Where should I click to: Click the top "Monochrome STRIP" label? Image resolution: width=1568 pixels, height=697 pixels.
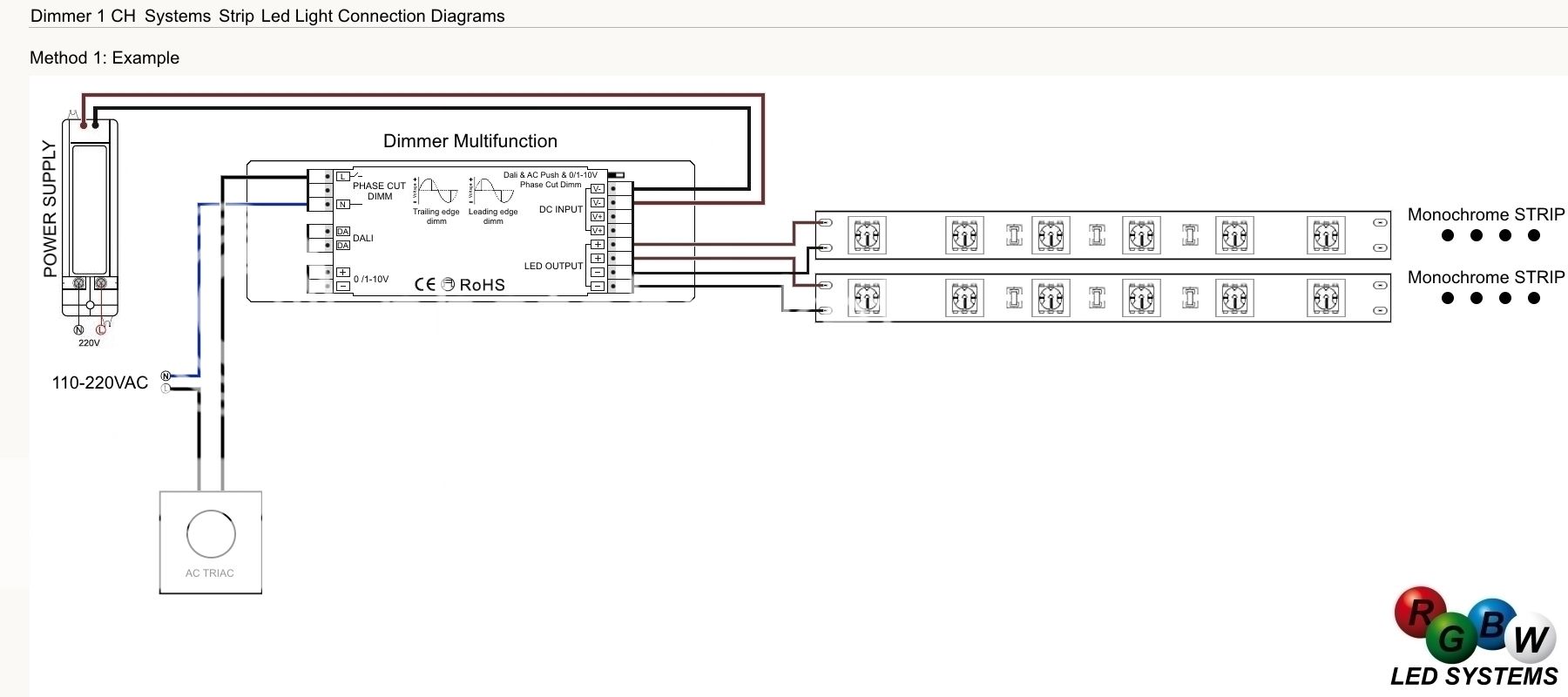pyautogui.click(x=1485, y=214)
